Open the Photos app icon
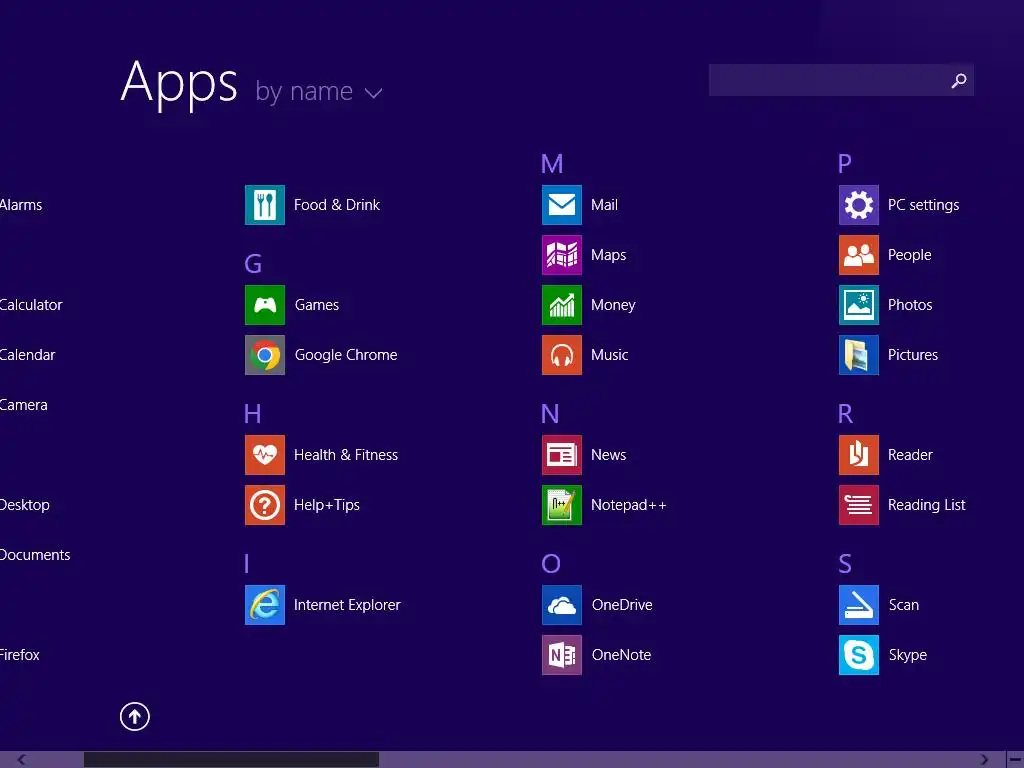1024x768 pixels. click(x=859, y=304)
